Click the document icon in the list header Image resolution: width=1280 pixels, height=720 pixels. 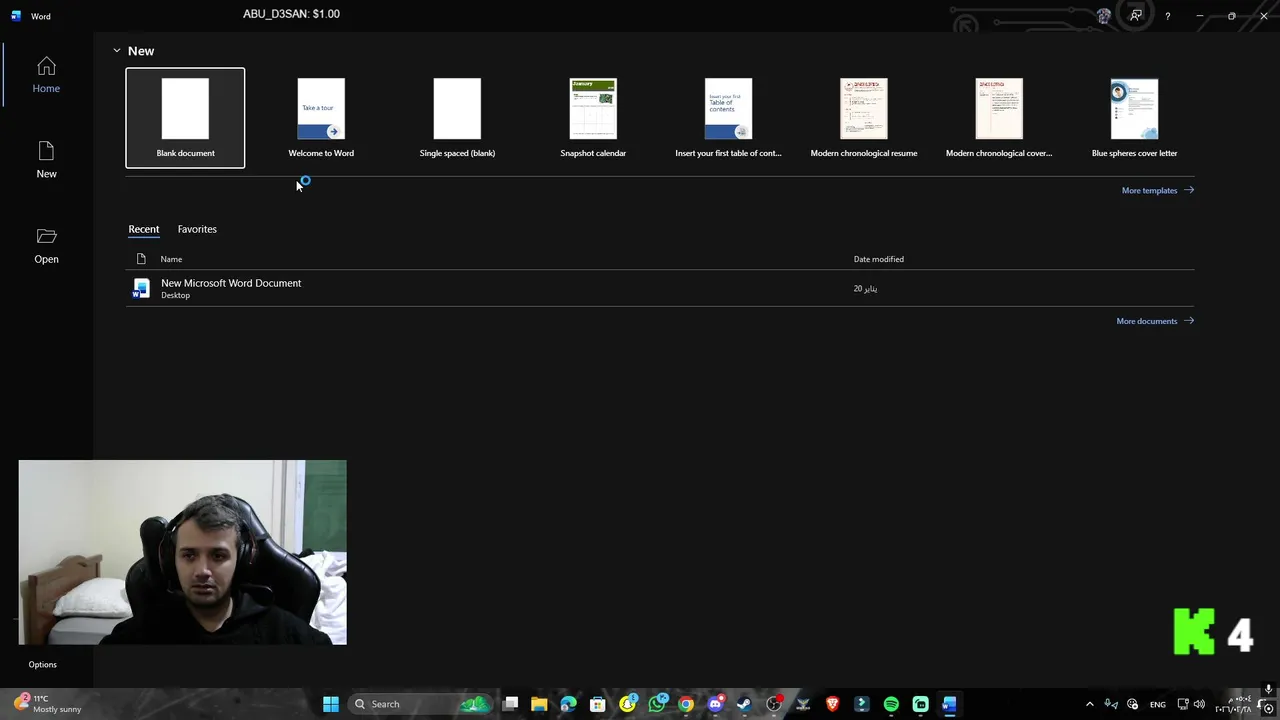tap(141, 259)
